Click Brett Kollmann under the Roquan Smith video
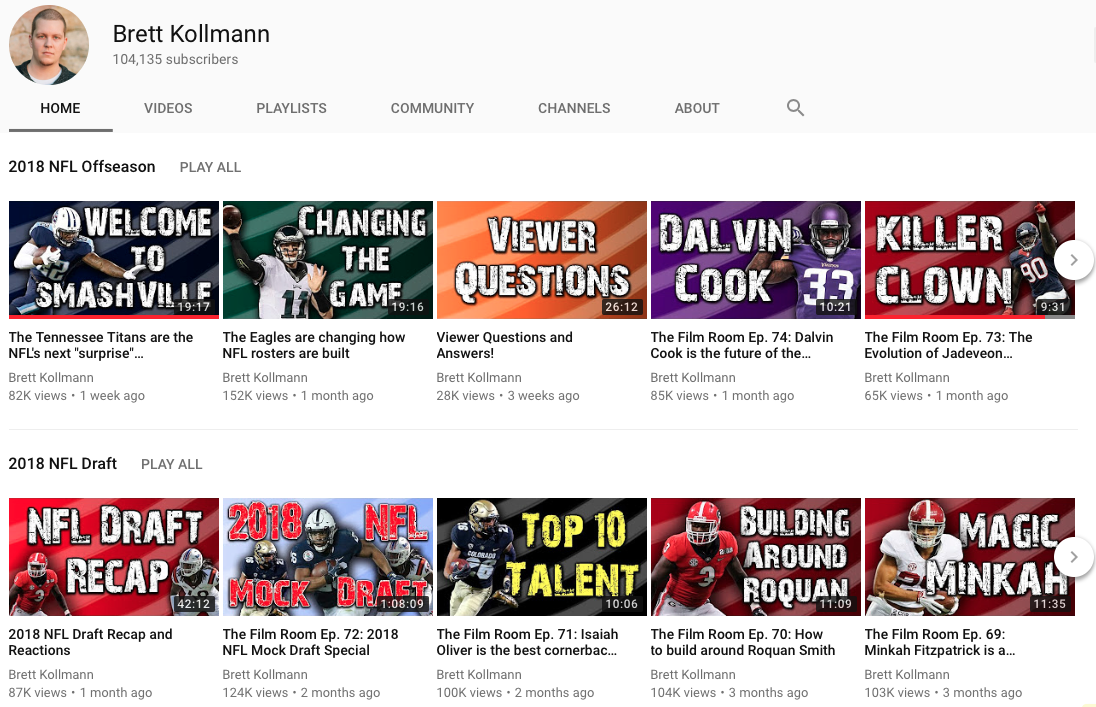Image resolution: width=1096 pixels, height=707 pixels. pyautogui.click(x=693, y=674)
